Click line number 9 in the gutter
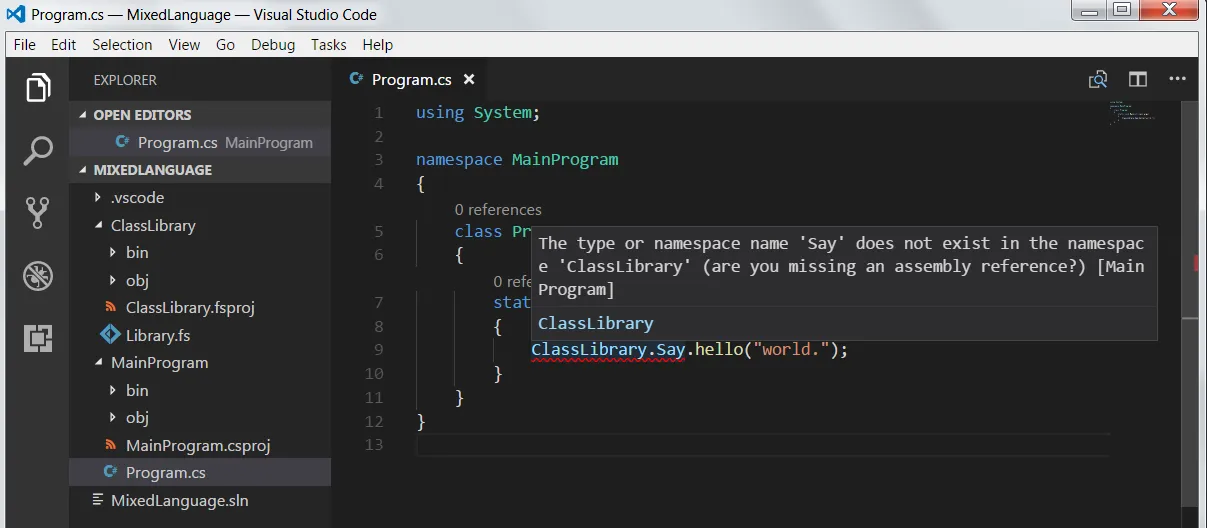This screenshot has width=1207, height=528. point(378,350)
